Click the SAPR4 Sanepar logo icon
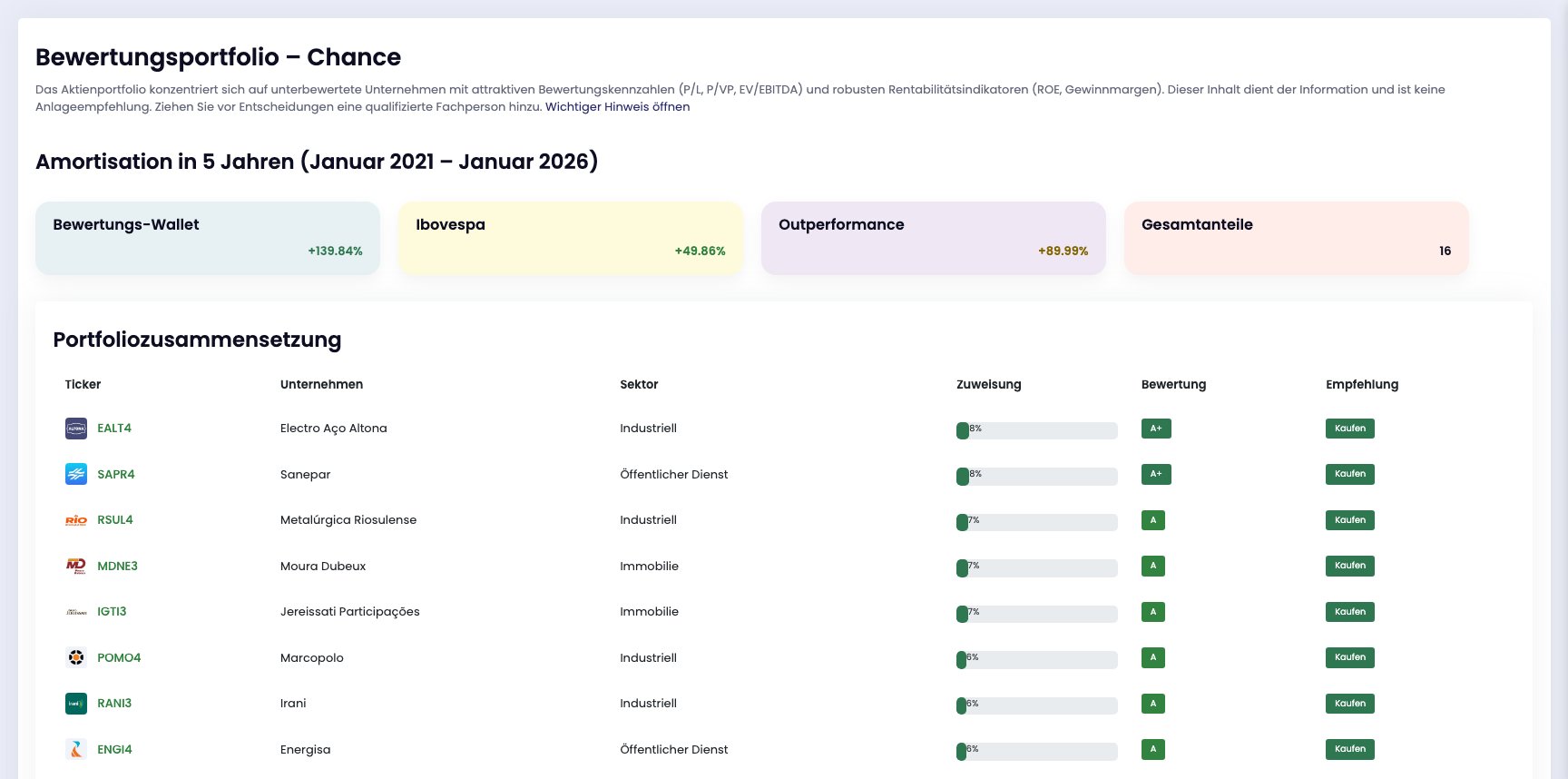This screenshot has width=1568, height=779. (x=76, y=474)
